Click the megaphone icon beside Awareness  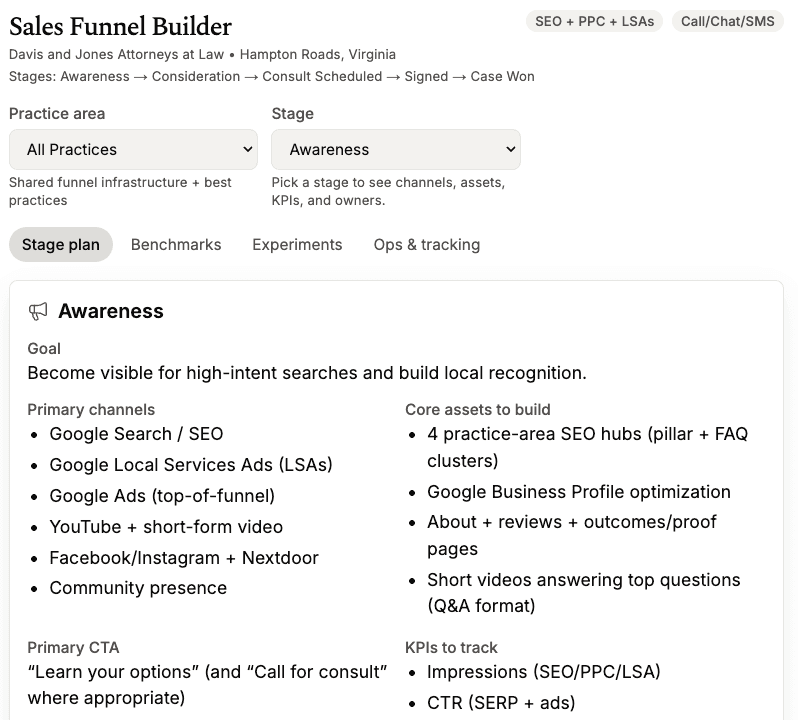pos(38,311)
